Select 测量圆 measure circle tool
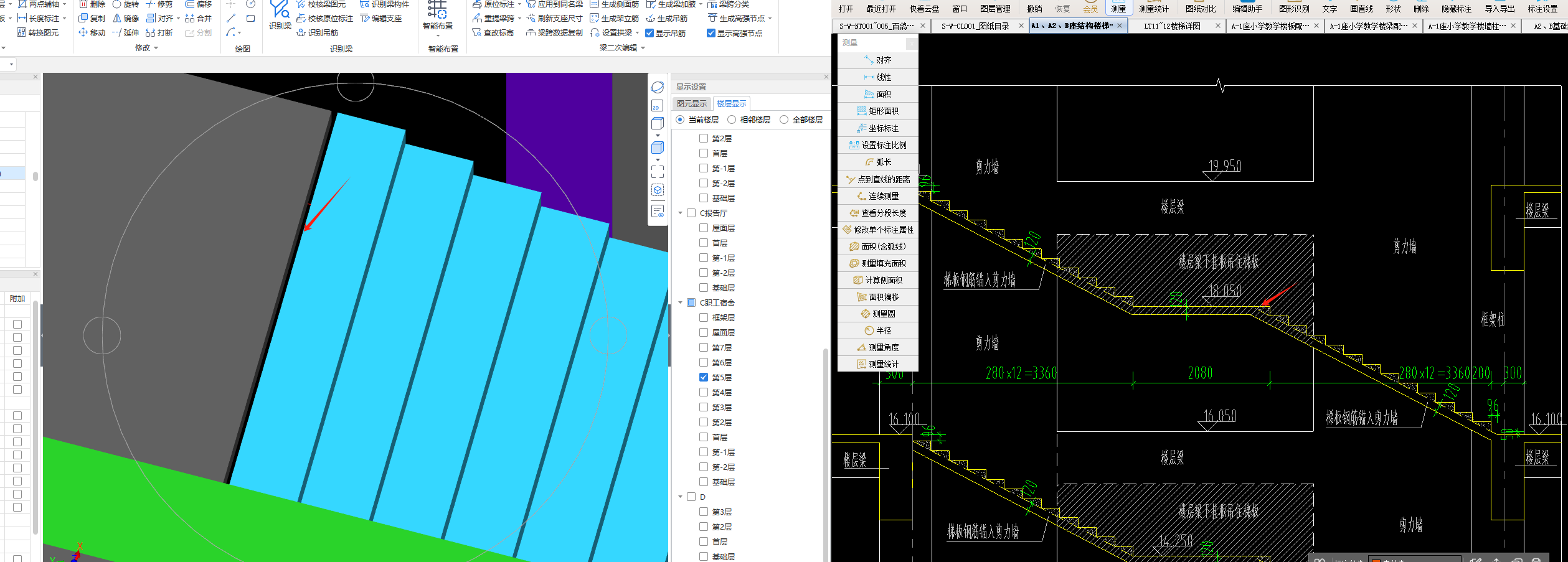 point(878,314)
